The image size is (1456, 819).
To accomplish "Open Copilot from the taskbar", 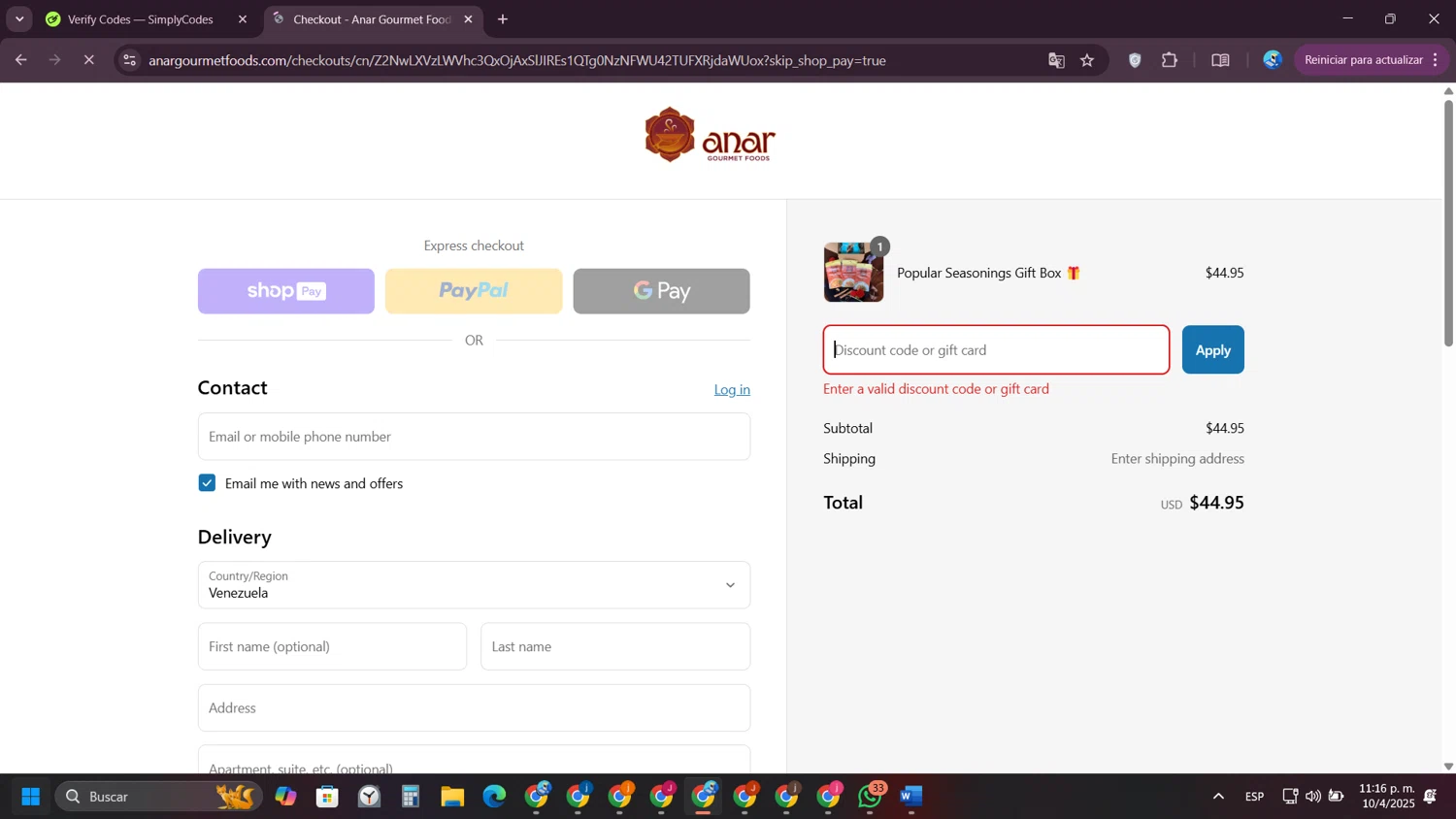I will click(x=285, y=797).
